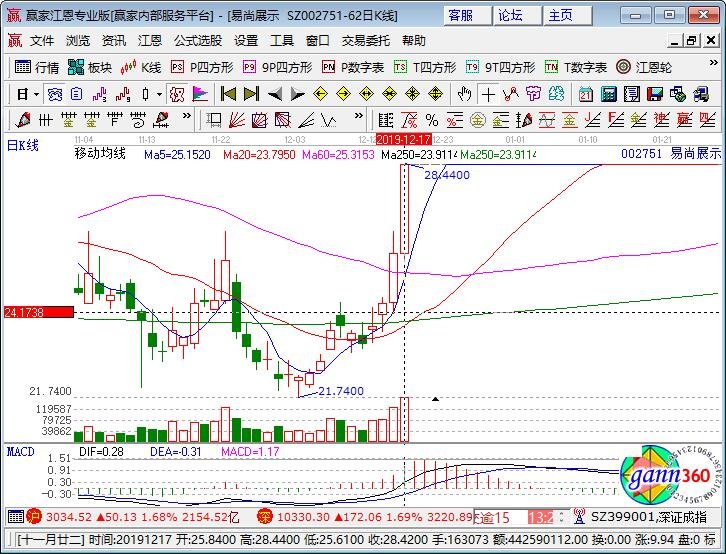Open the P四方形 tool

coord(202,68)
